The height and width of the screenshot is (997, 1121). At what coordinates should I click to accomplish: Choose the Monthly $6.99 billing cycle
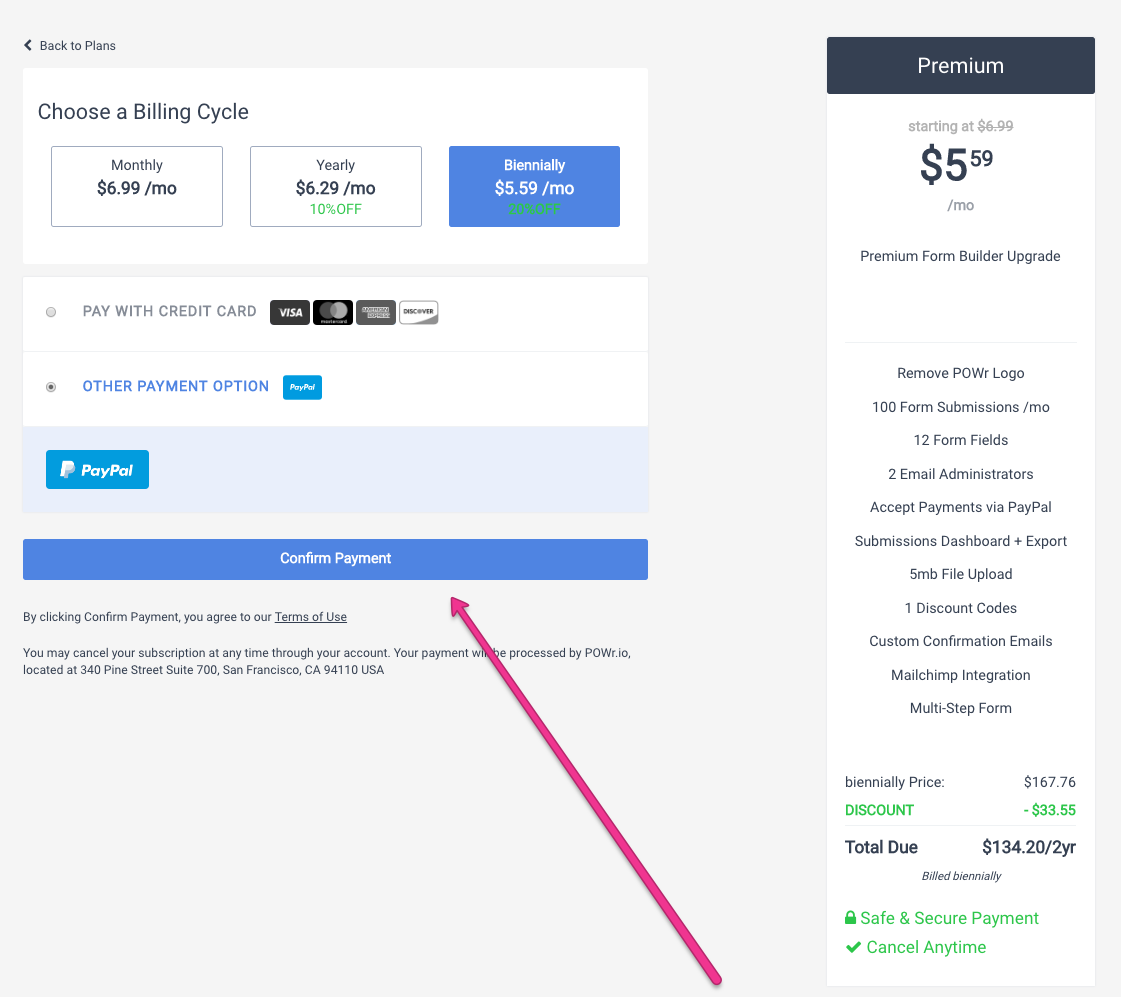[137, 187]
